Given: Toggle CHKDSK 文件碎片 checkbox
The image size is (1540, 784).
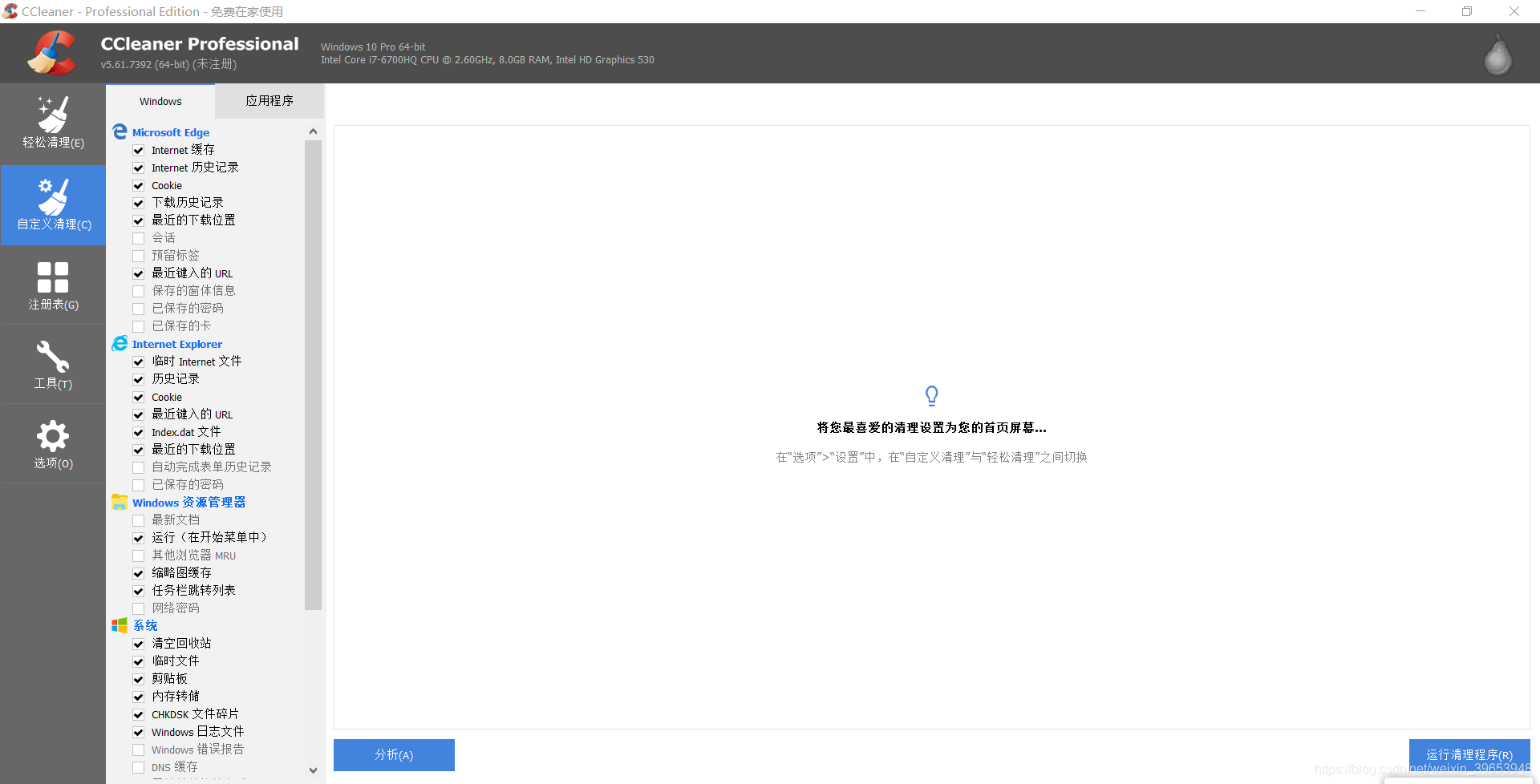Looking at the screenshot, I should pos(138,714).
